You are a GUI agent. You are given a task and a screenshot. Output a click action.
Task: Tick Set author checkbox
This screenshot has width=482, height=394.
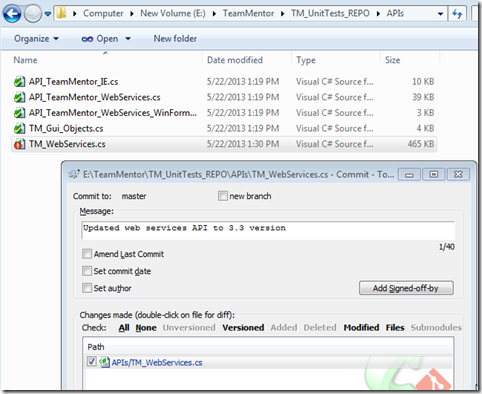pos(87,288)
